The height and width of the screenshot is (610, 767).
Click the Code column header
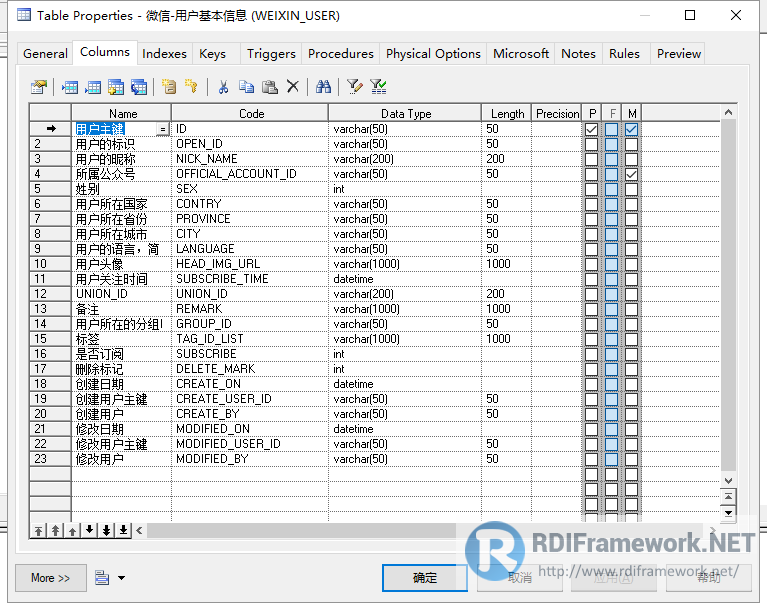click(x=250, y=113)
